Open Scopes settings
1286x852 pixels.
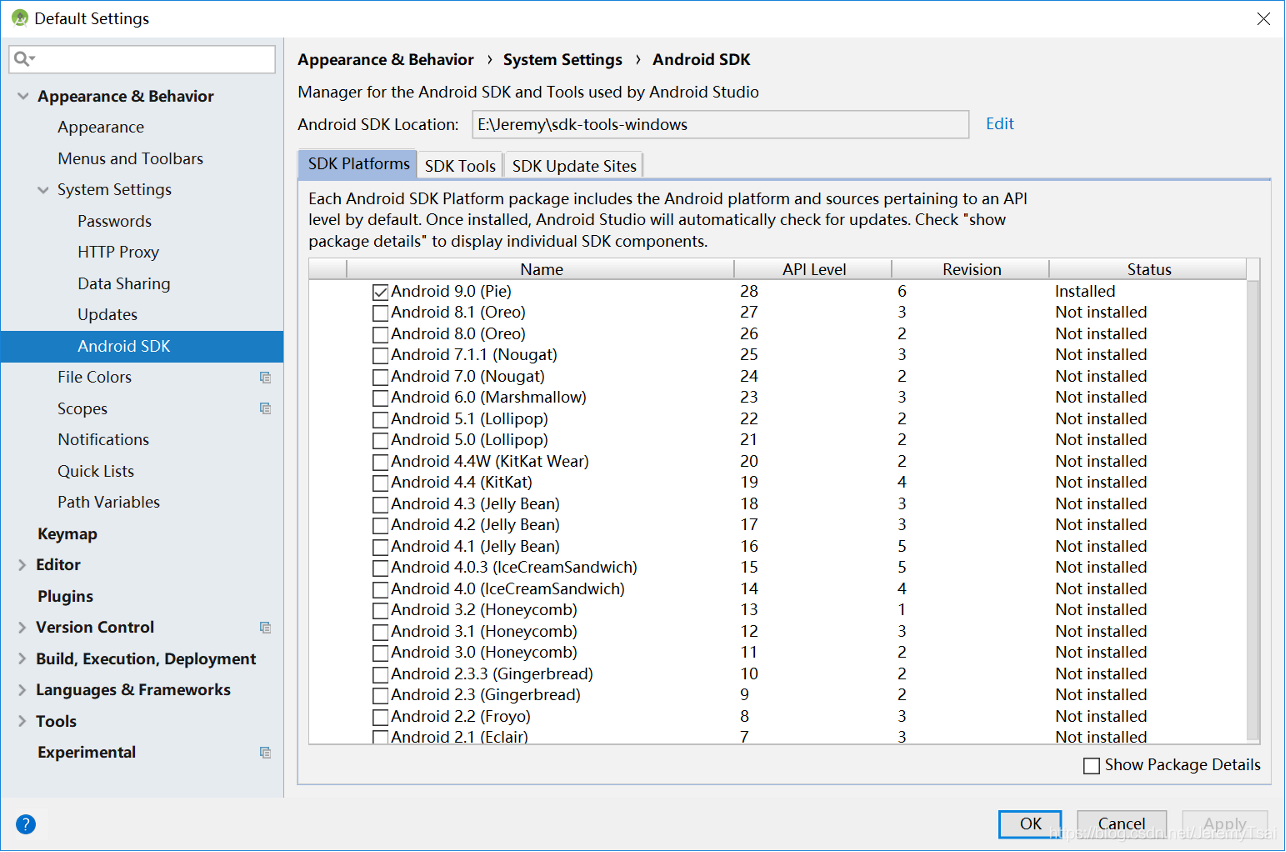click(82, 408)
